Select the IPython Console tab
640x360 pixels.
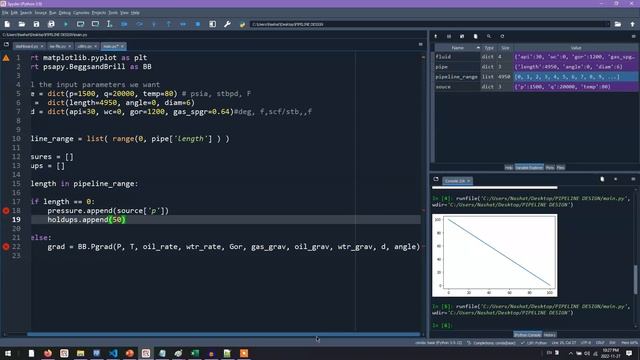pyautogui.click(x=527, y=335)
